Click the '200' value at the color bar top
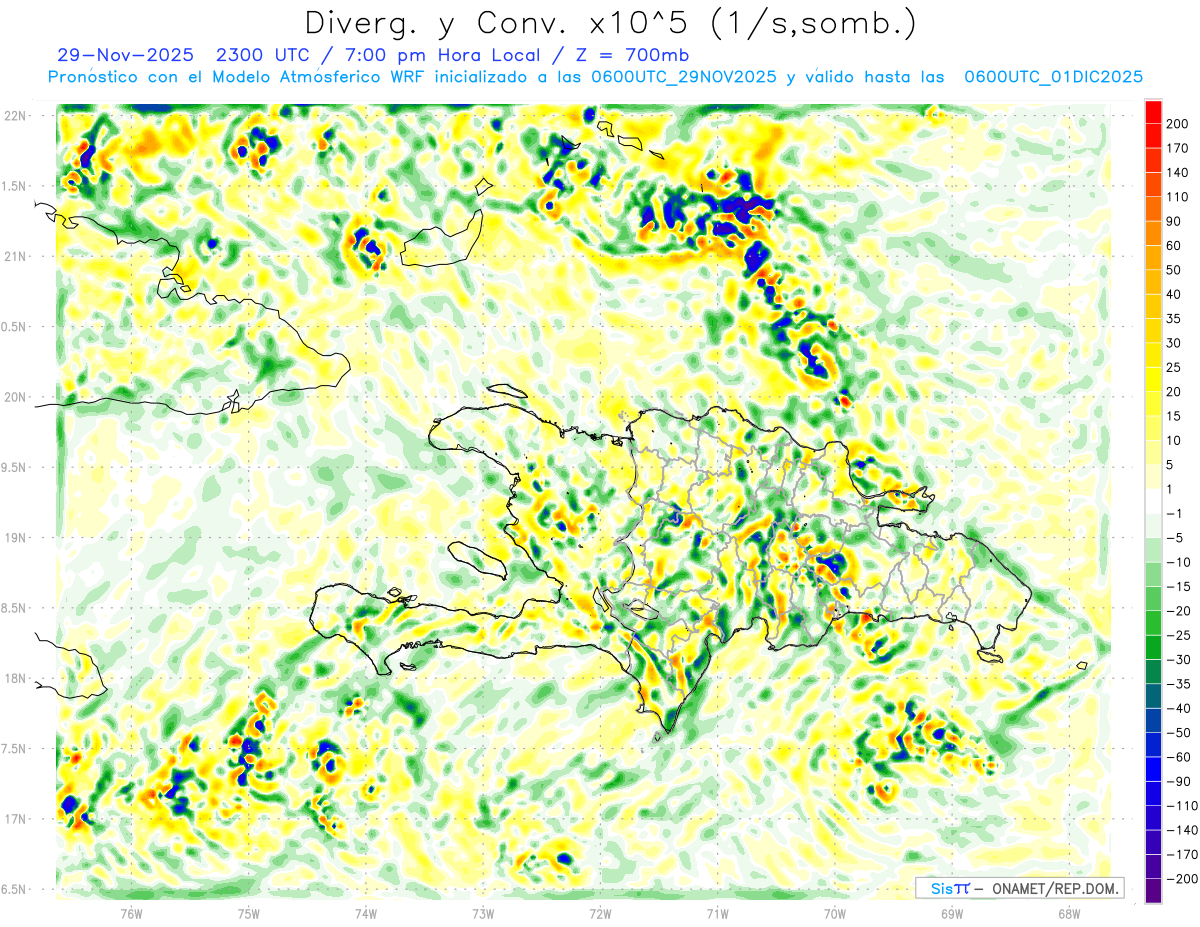Image resolution: width=1200 pixels, height=927 pixels. (1178, 124)
